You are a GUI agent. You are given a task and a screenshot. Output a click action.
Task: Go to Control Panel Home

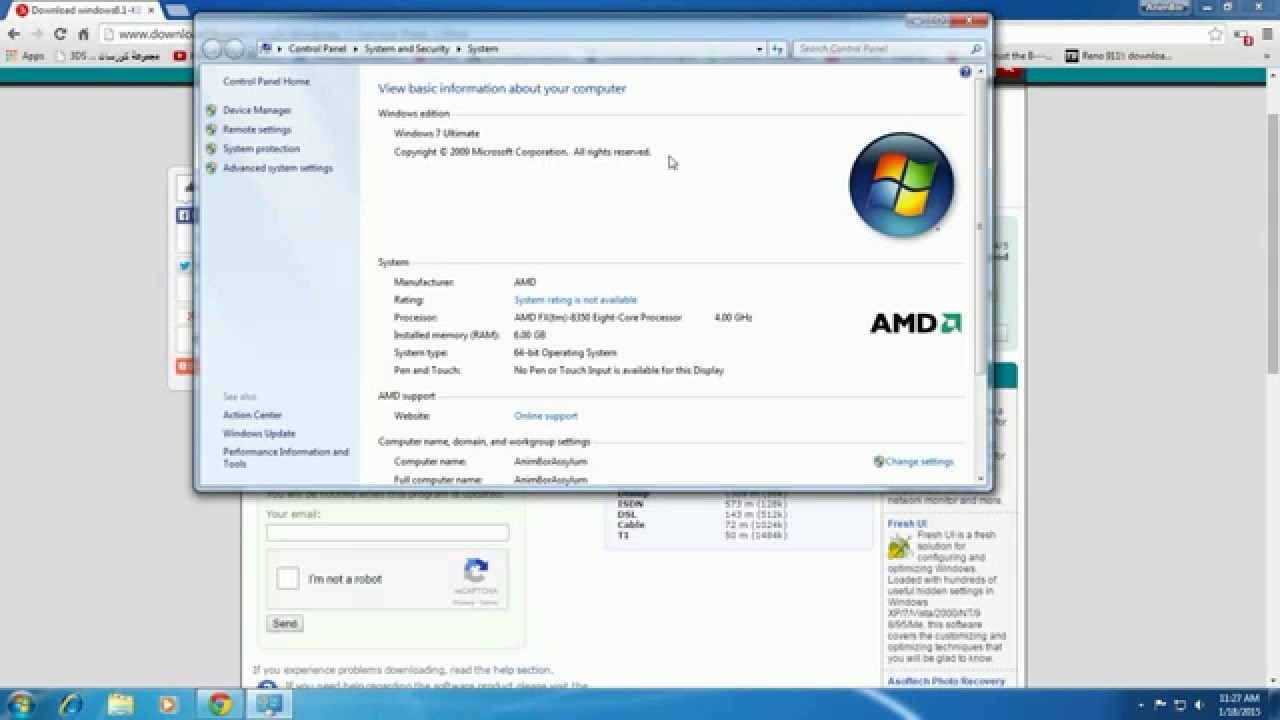click(266, 82)
